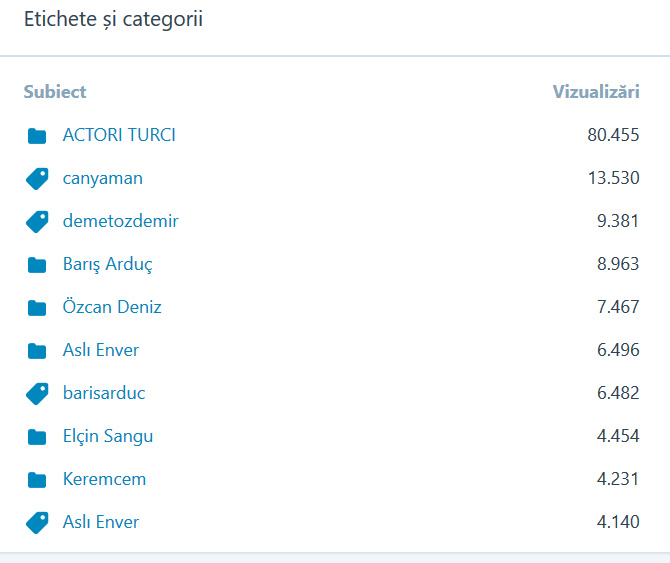The height and width of the screenshot is (563, 670).
Task: Open the Özcan Deniz category
Action: pos(112,307)
